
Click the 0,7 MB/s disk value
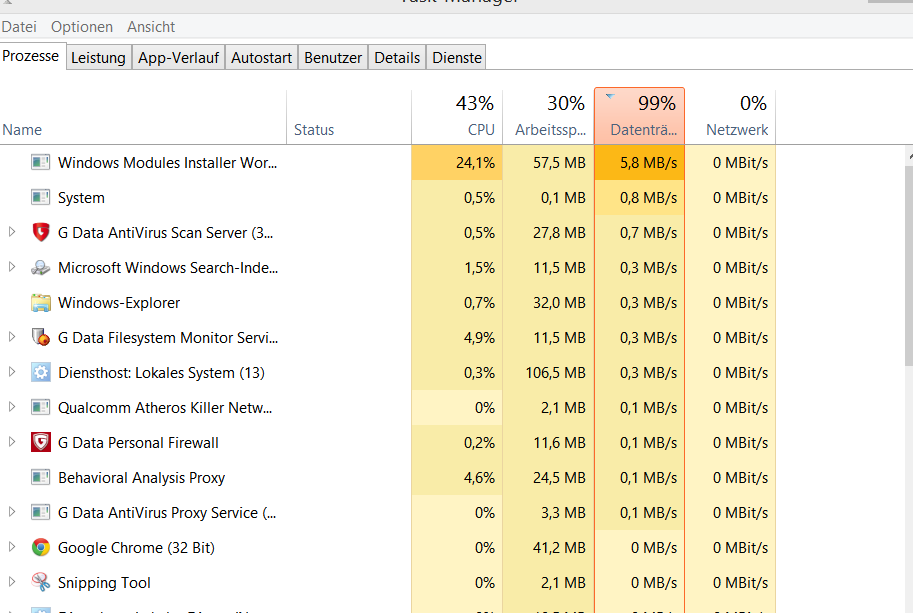[x=648, y=233]
